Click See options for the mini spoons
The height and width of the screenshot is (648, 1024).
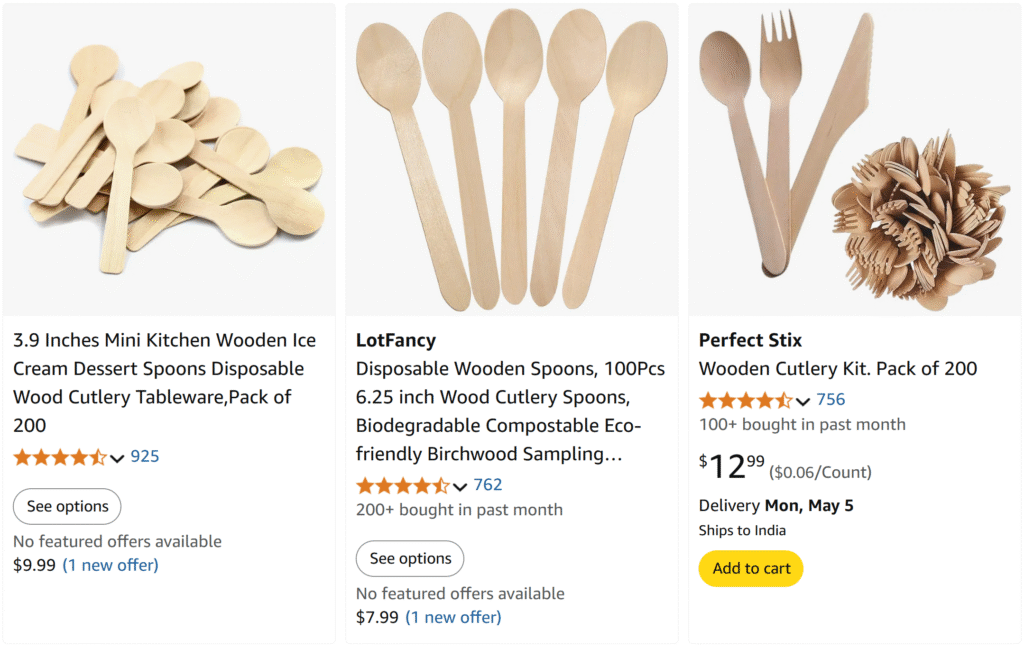(67, 507)
